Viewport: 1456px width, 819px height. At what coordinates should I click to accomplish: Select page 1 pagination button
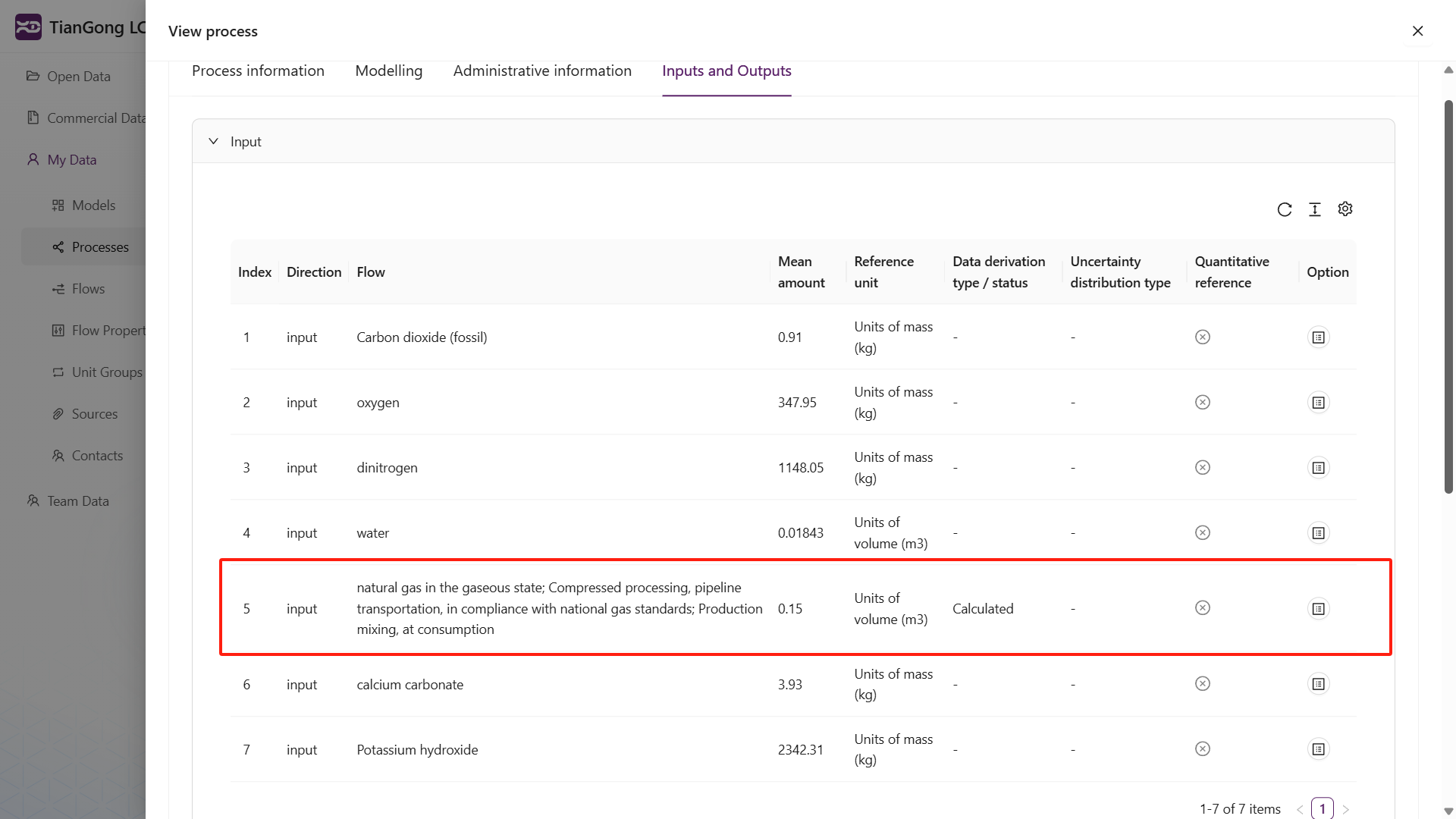pyautogui.click(x=1322, y=808)
